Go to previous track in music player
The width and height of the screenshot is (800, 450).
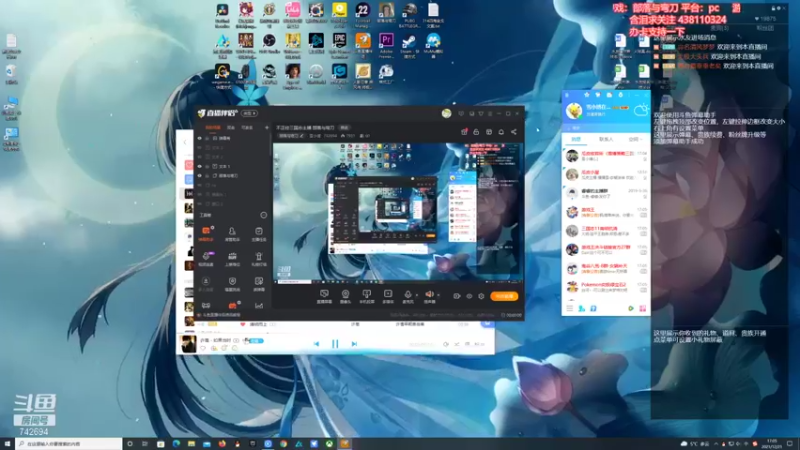(316, 344)
